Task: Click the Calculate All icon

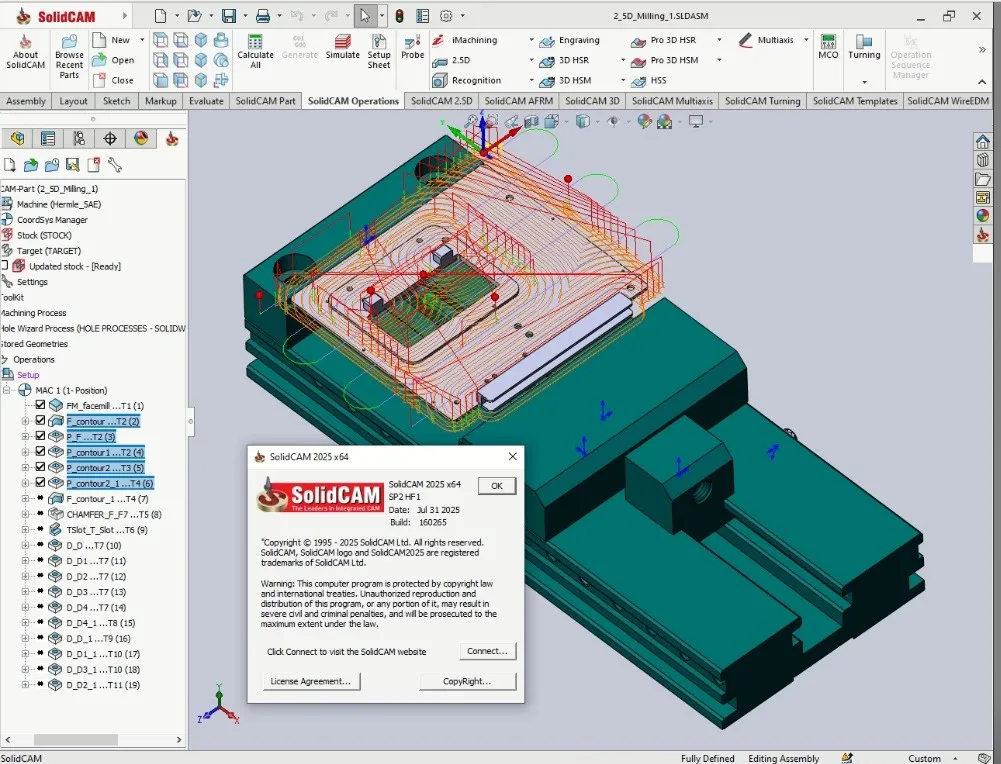Action: [255, 51]
